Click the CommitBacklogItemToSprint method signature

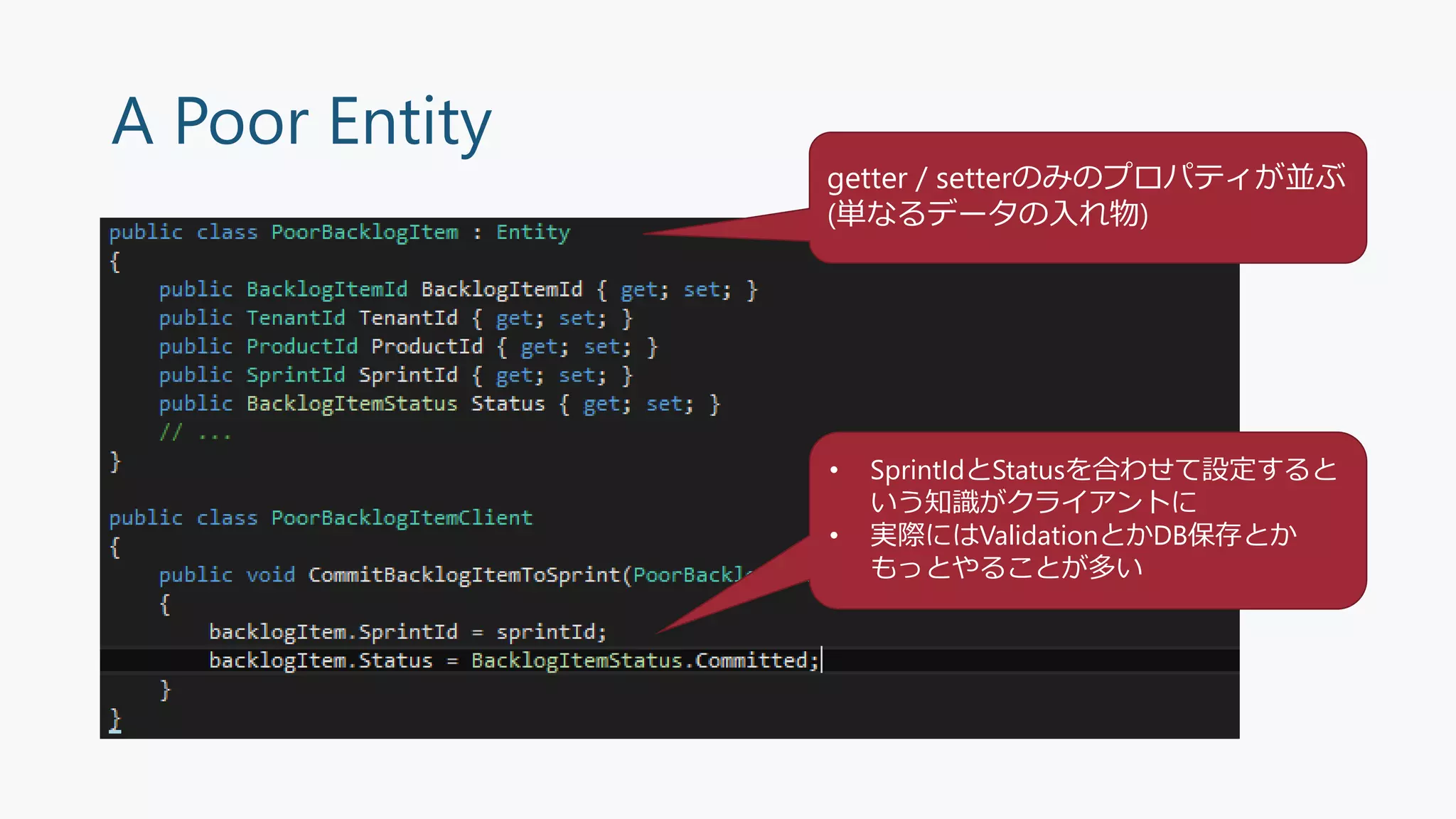[456, 575]
